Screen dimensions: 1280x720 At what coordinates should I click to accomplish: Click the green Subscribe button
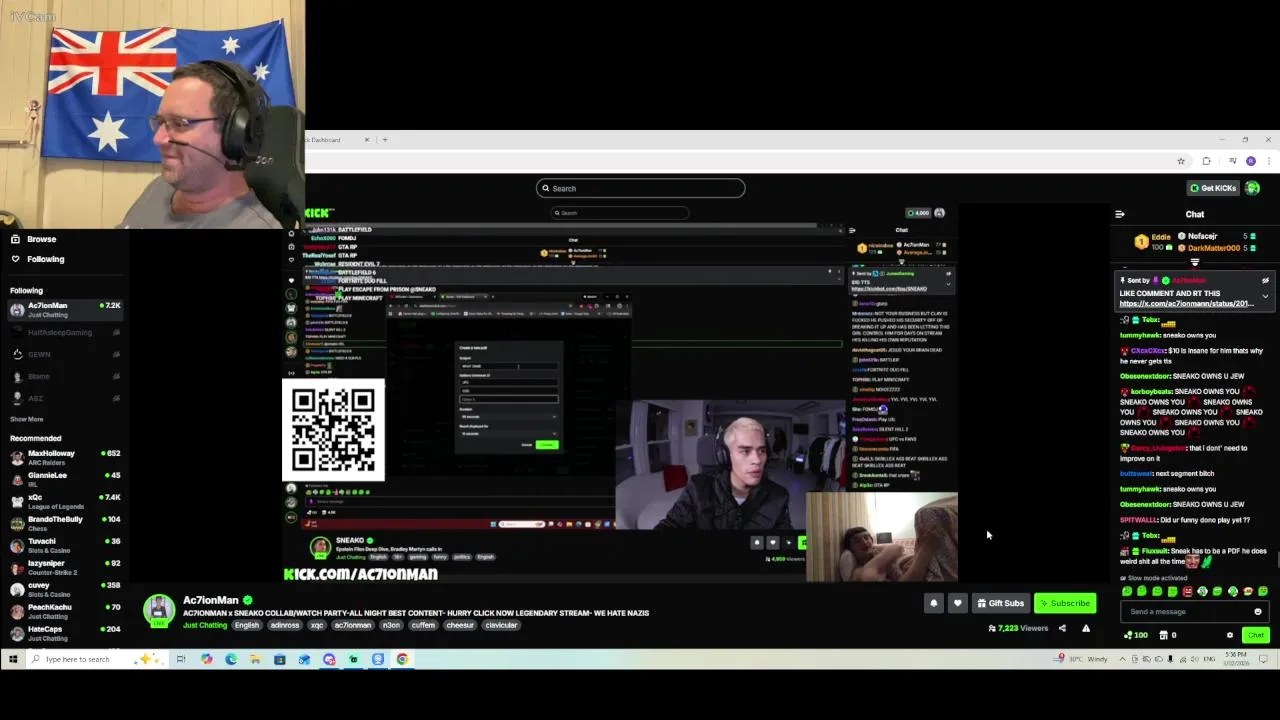click(1065, 603)
